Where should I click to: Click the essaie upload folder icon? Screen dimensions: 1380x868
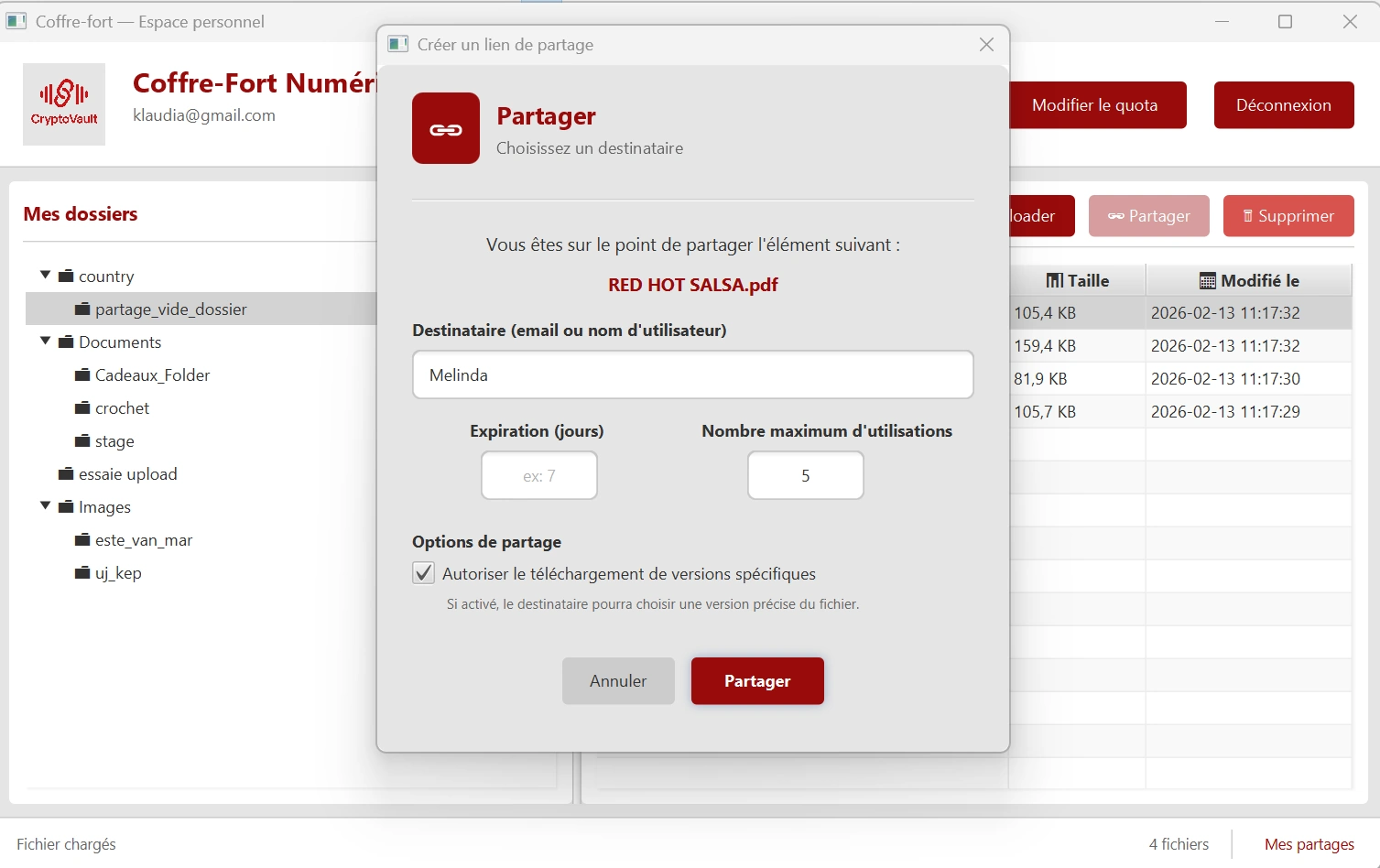point(66,474)
